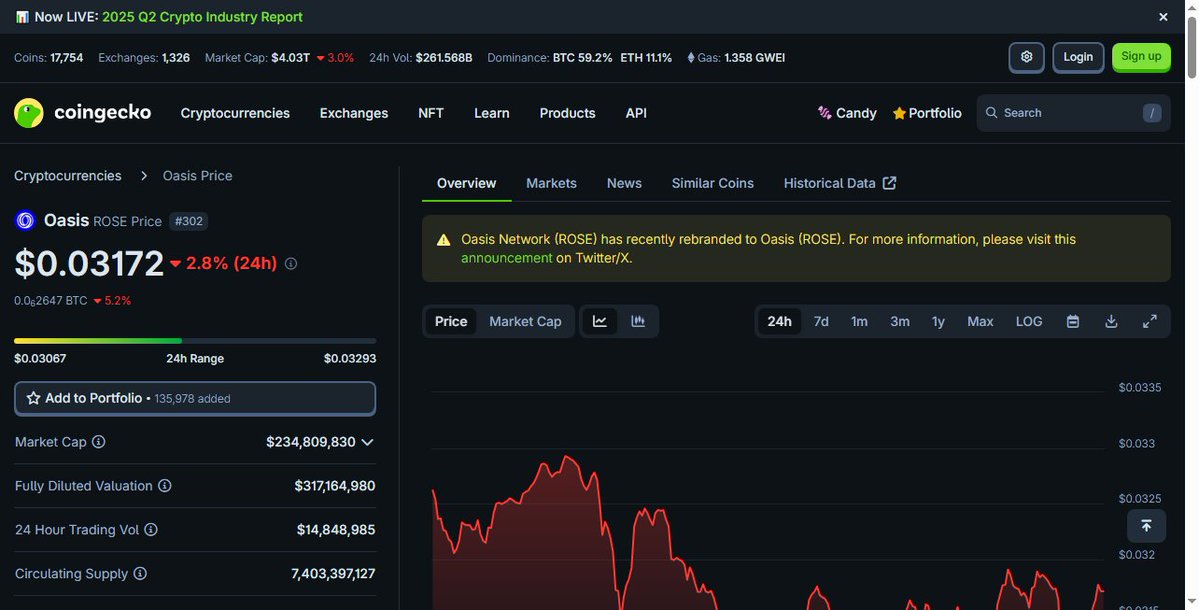Open the API nav menu

pyautogui.click(x=636, y=113)
